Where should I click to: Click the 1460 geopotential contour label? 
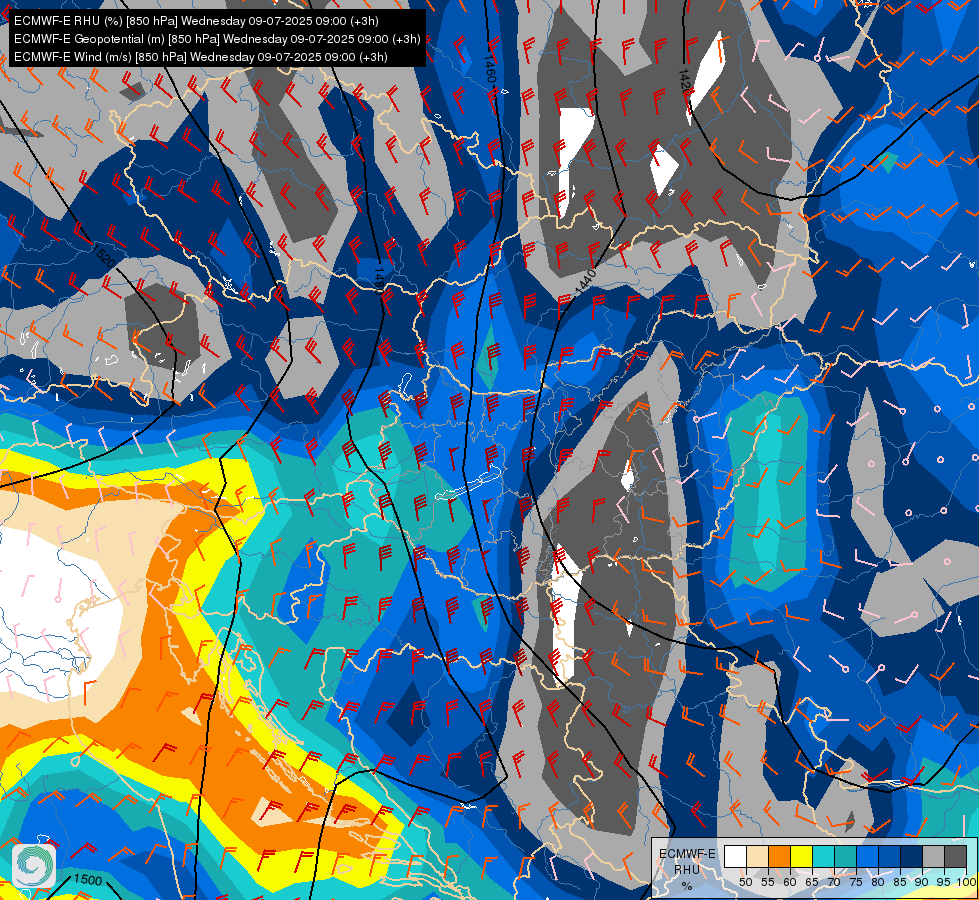(x=490, y=69)
